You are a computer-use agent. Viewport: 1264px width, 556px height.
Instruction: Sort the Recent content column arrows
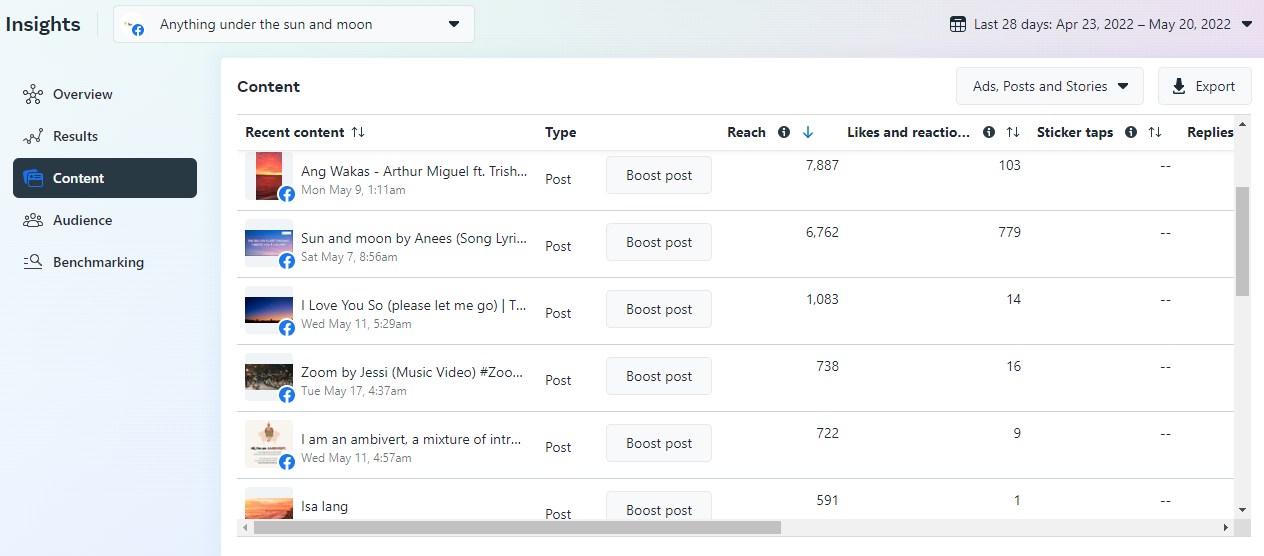click(358, 132)
